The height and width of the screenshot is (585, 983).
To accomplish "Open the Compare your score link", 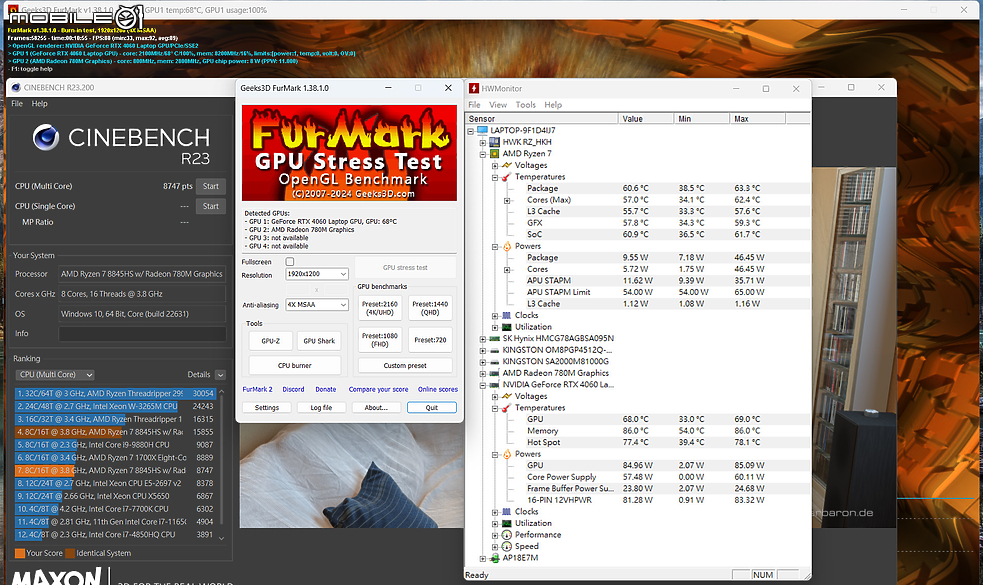I will pos(378,389).
